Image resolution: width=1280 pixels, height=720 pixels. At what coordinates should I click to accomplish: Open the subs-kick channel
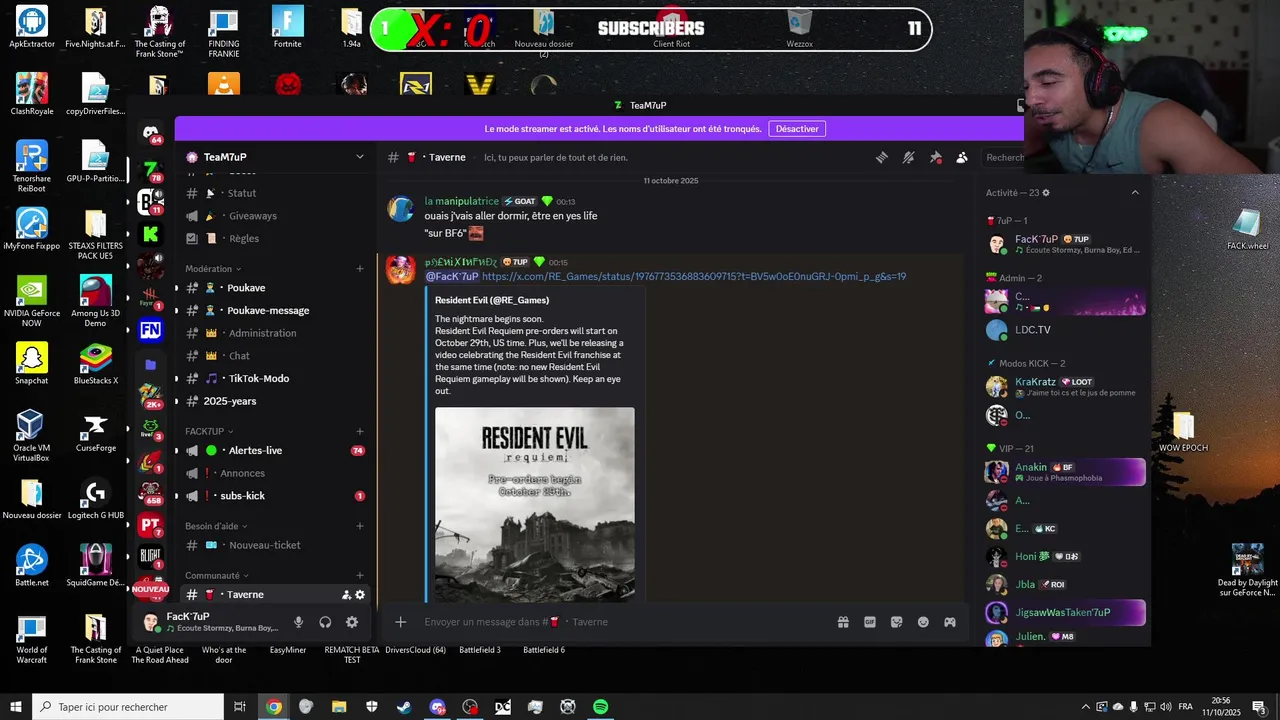274,496
